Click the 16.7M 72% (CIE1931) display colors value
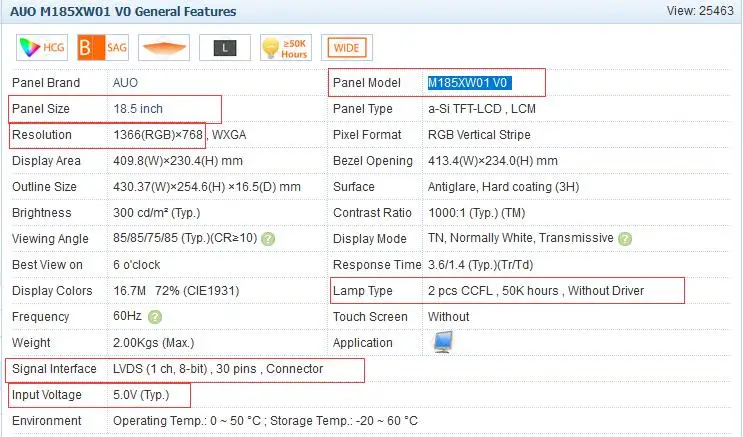743x437 pixels. (x=176, y=291)
